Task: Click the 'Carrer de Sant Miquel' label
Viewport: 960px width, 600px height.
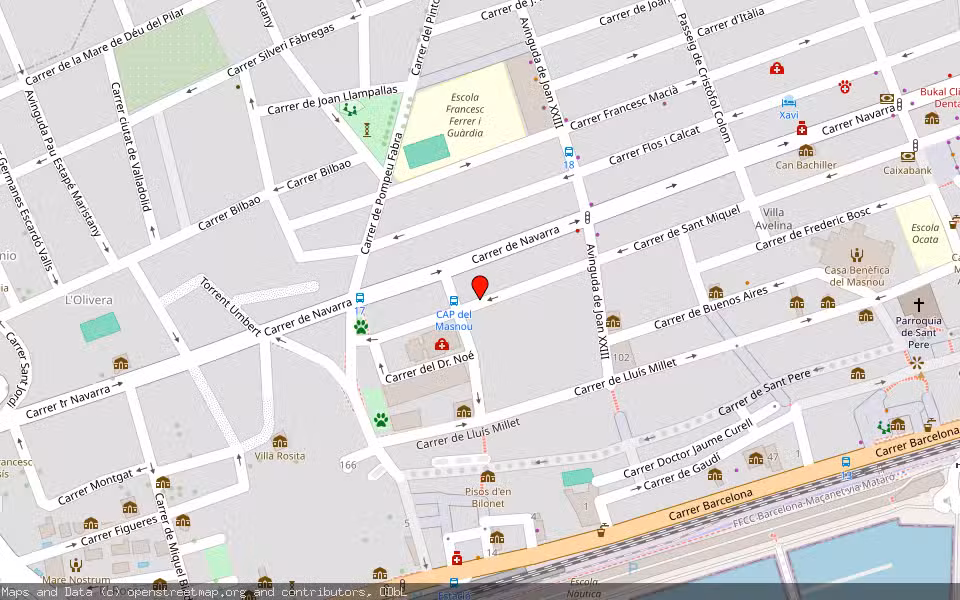Action: (x=687, y=228)
